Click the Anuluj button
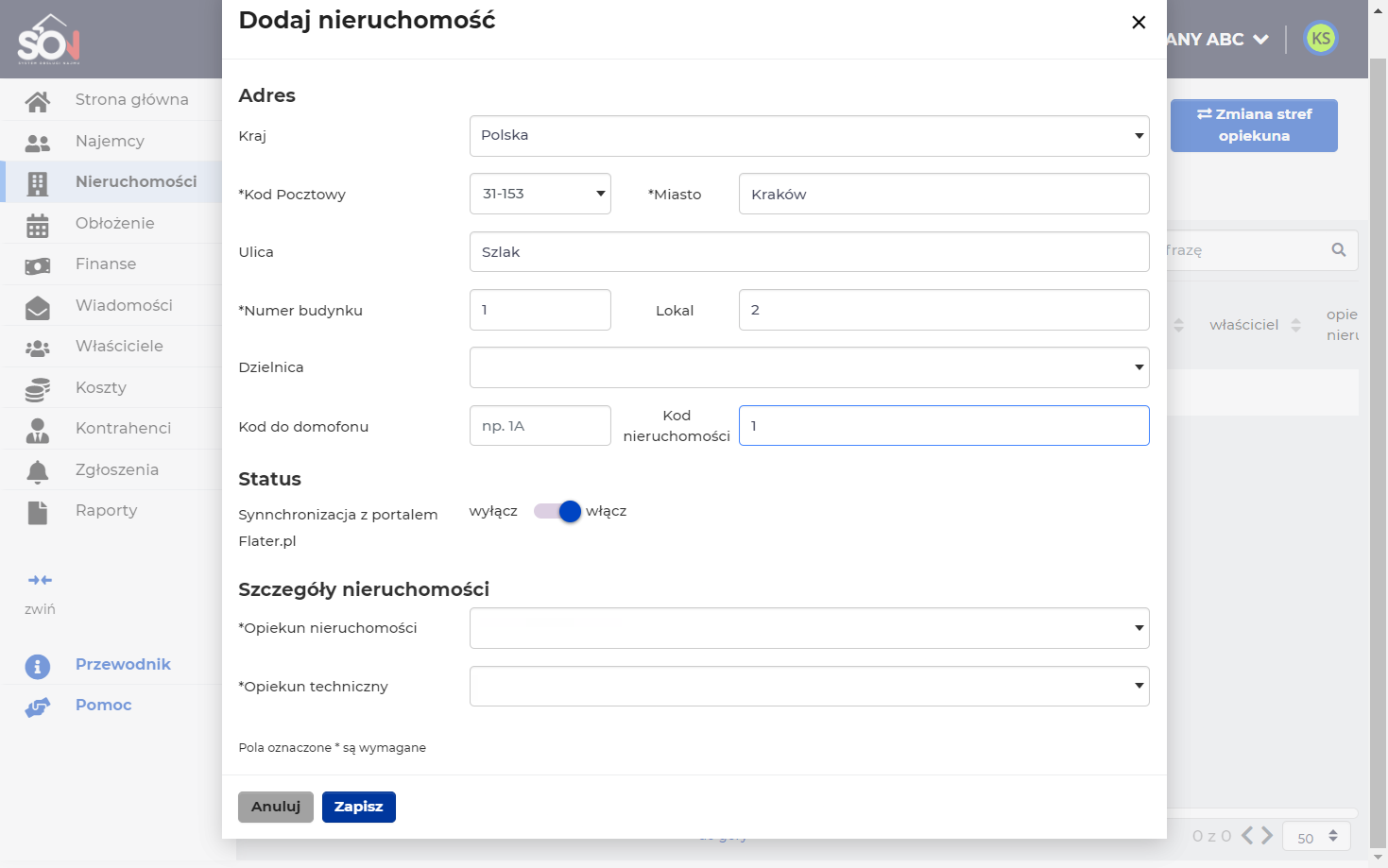Screen dimensions: 1388x868 click(x=276, y=807)
